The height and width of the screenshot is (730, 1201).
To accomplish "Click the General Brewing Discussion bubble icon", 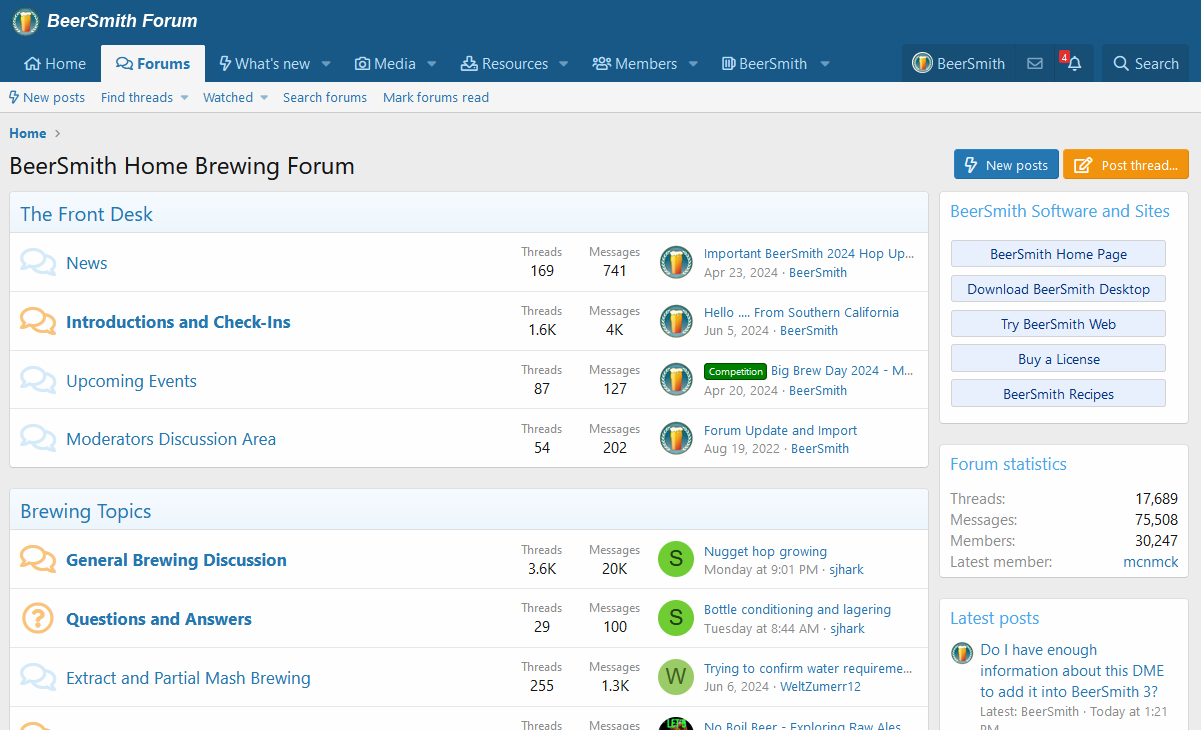I will (x=38, y=560).
